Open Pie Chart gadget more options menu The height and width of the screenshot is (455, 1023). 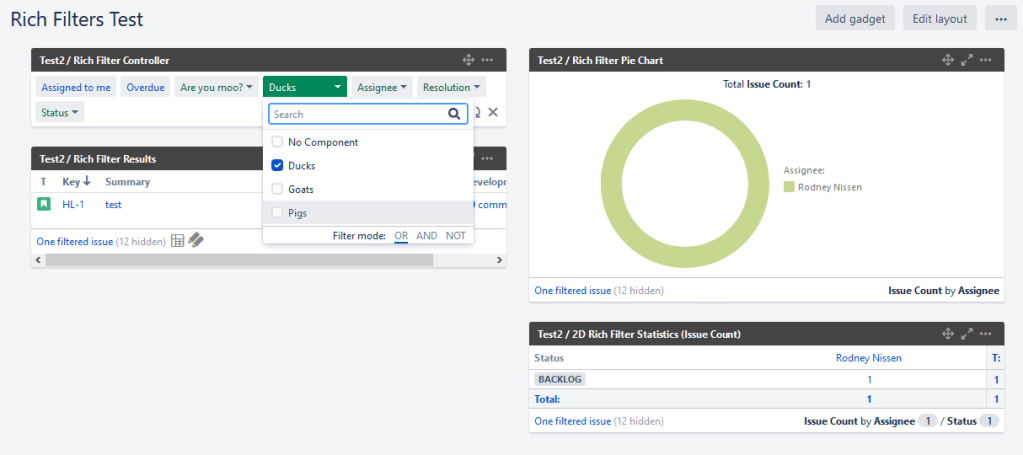point(987,60)
